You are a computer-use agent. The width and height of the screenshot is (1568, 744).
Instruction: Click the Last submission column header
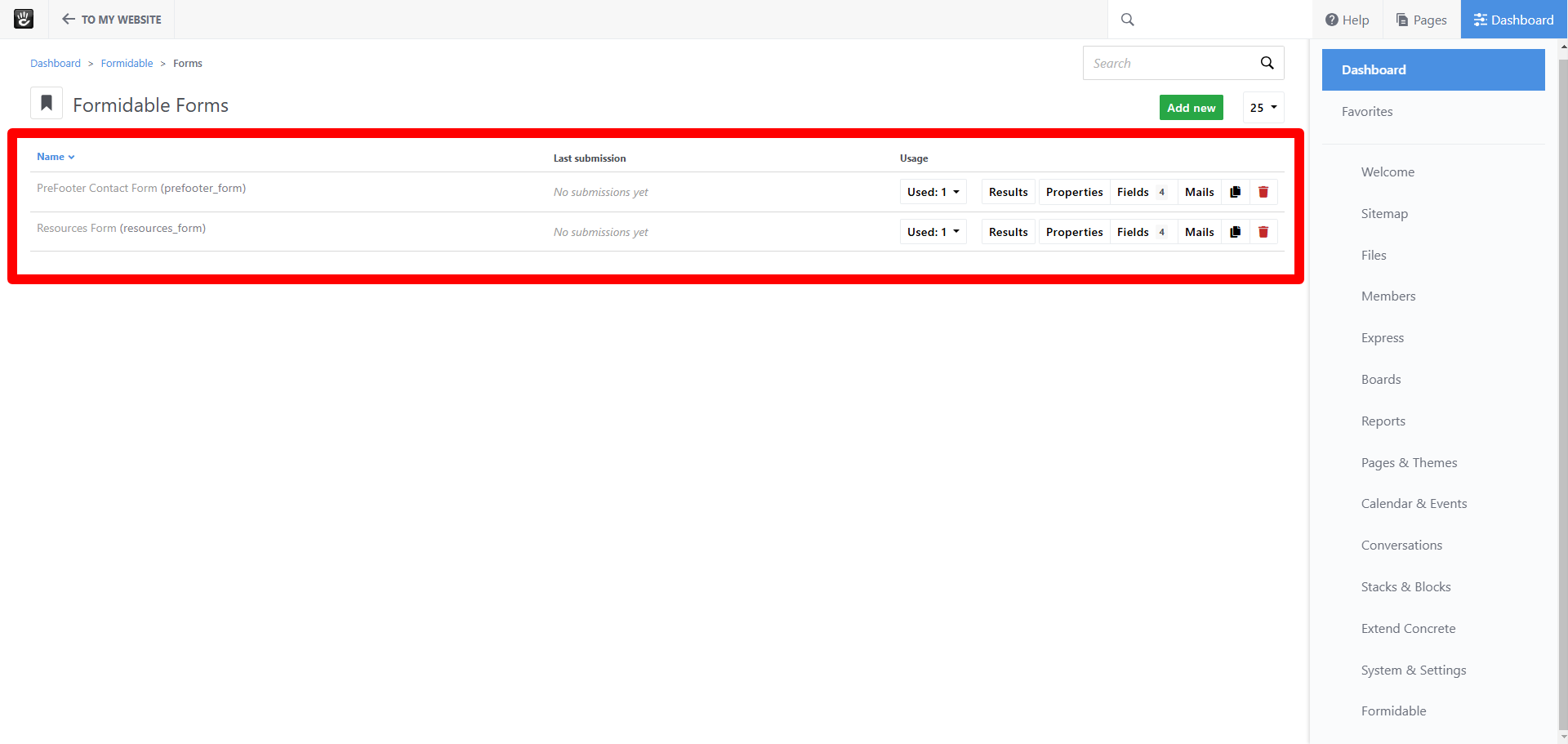[x=590, y=158]
